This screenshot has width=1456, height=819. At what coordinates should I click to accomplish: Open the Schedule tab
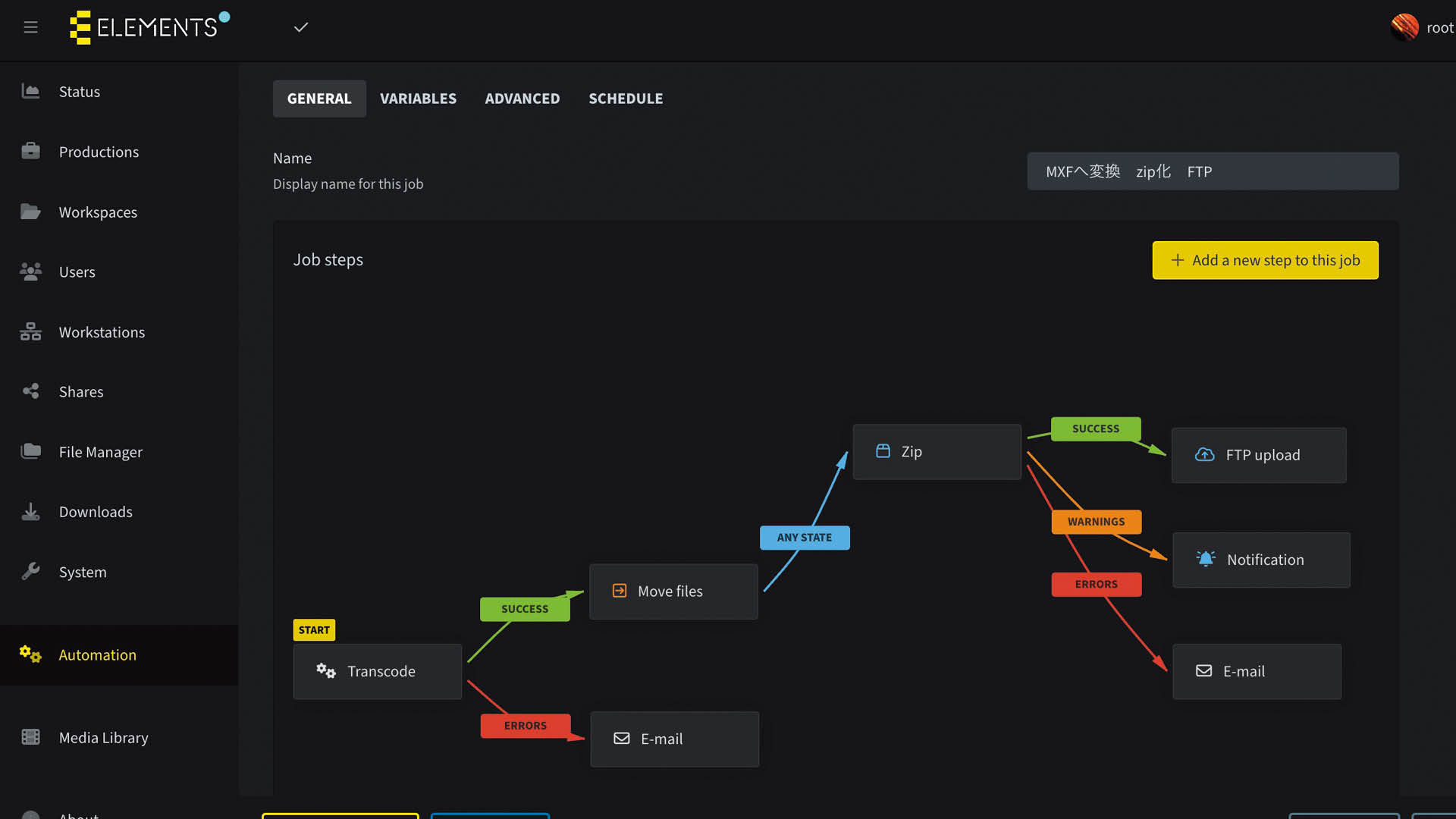click(x=626, y=99)
